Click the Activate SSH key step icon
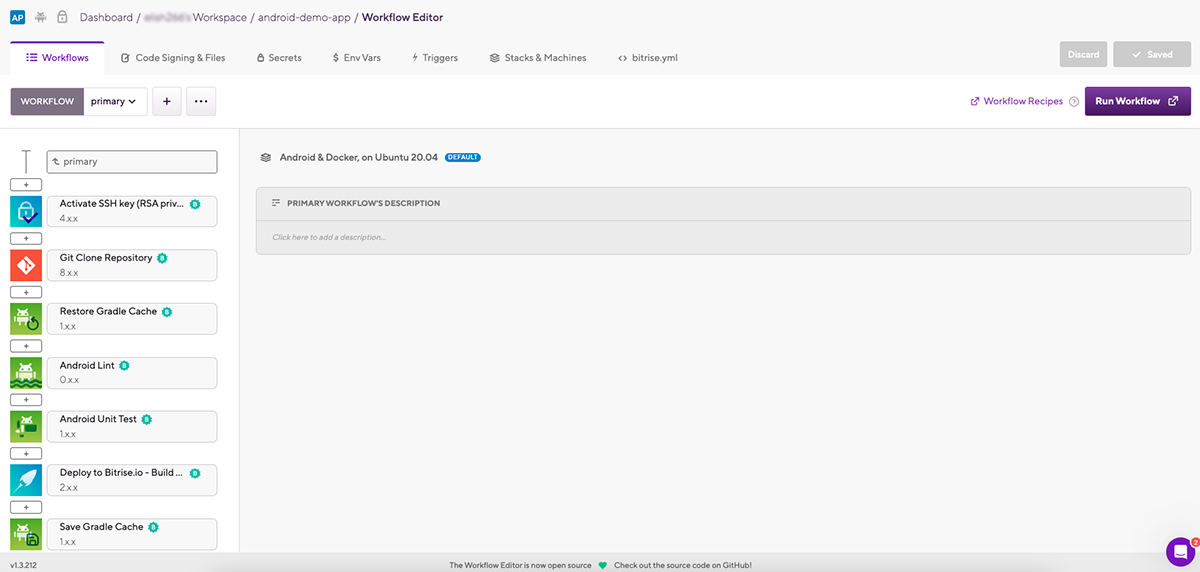This screenshot has width=1200, height=572. (x=26, y=211)
